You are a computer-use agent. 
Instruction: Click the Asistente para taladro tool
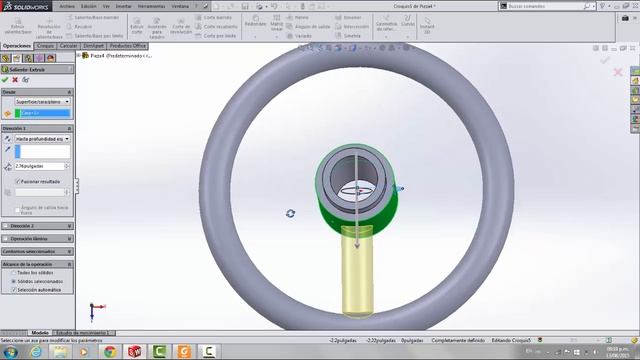click(157, 28)
